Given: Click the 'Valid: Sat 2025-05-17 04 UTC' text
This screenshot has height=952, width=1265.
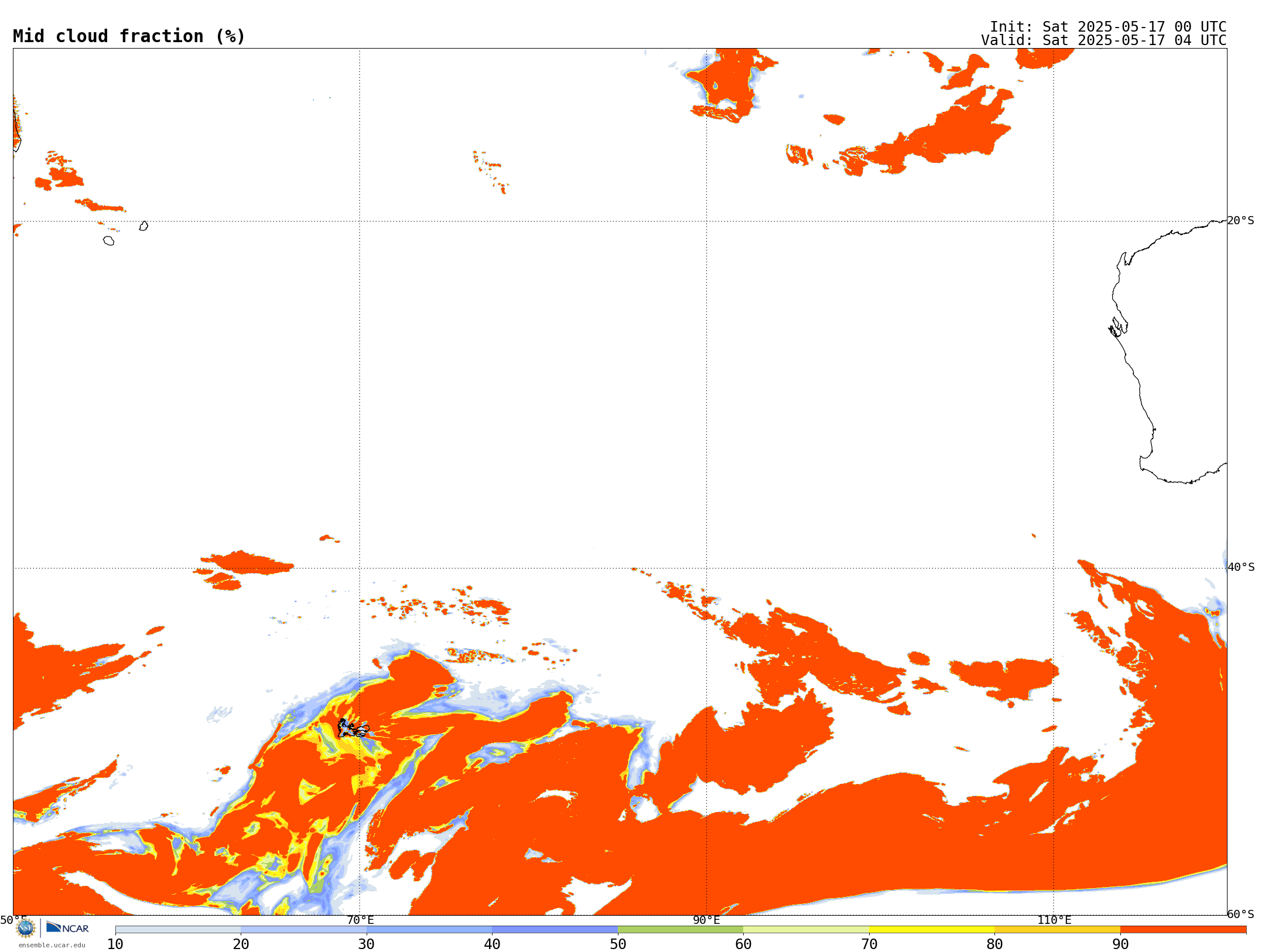Looking at the screenshot, I should pyautogui.click(x=1104, y=40).
